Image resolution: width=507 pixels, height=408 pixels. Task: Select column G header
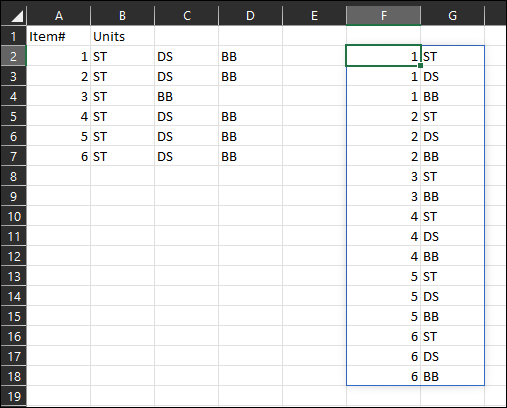[452, 16]
